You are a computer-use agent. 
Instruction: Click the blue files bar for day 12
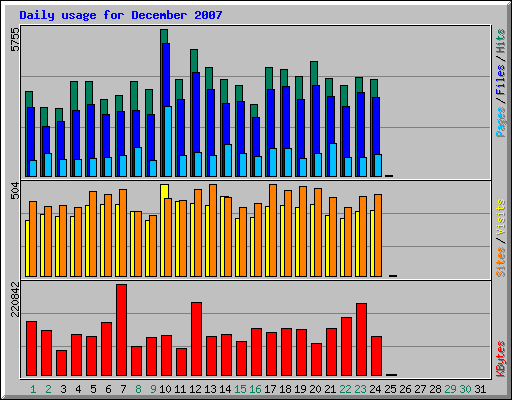point(196,112)
